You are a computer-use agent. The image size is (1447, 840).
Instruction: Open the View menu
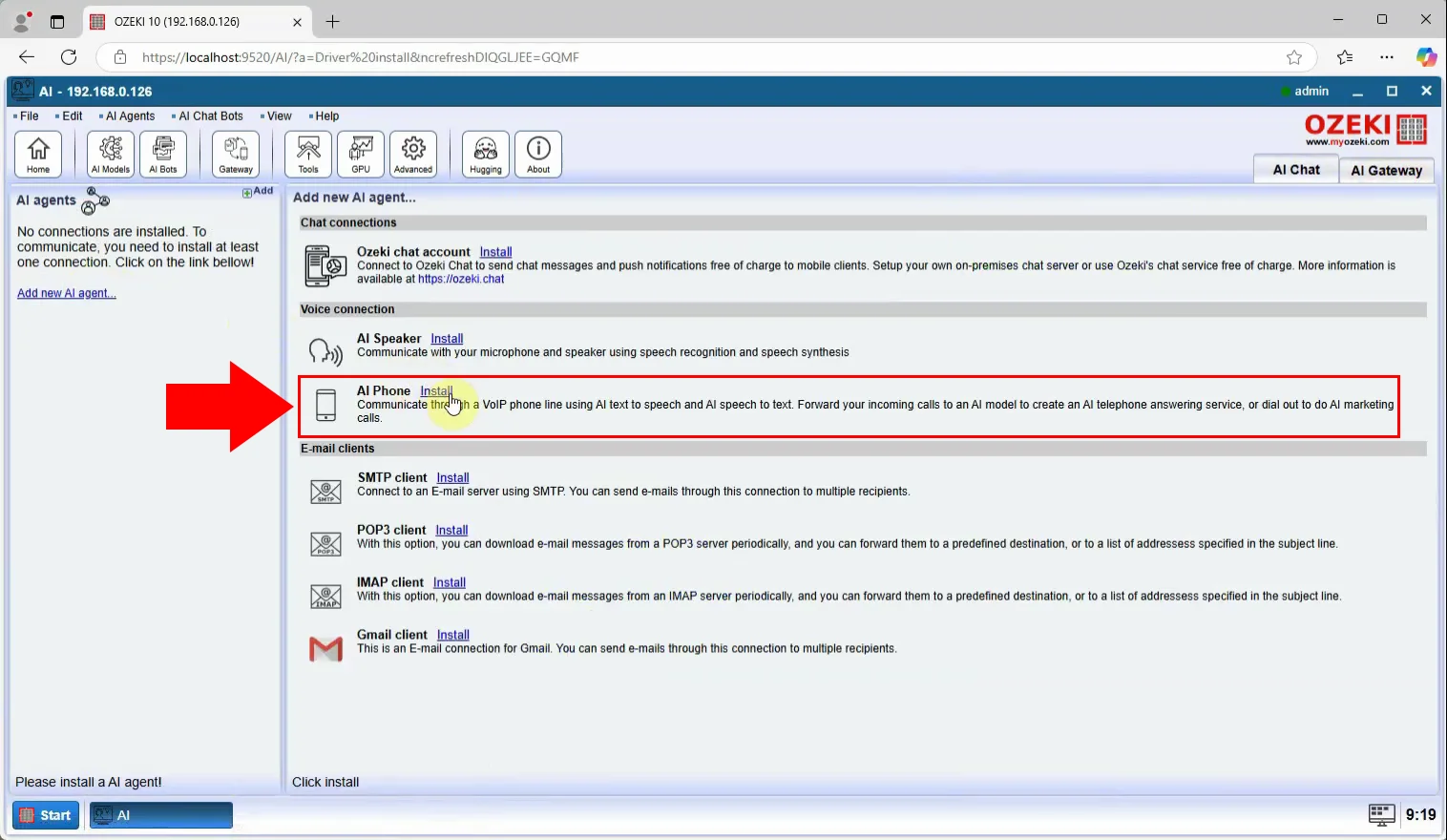click(279, 116)
